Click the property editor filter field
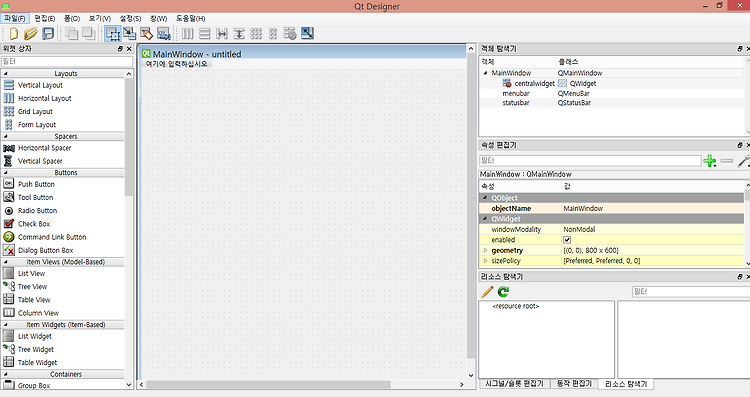This screenshot has height=397, width=750. click(x=590, y=161)
